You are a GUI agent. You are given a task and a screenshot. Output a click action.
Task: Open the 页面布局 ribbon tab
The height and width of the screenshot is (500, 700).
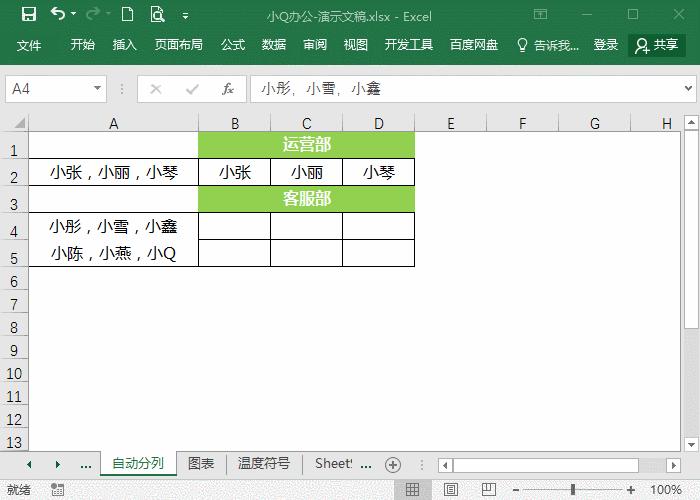179,45
